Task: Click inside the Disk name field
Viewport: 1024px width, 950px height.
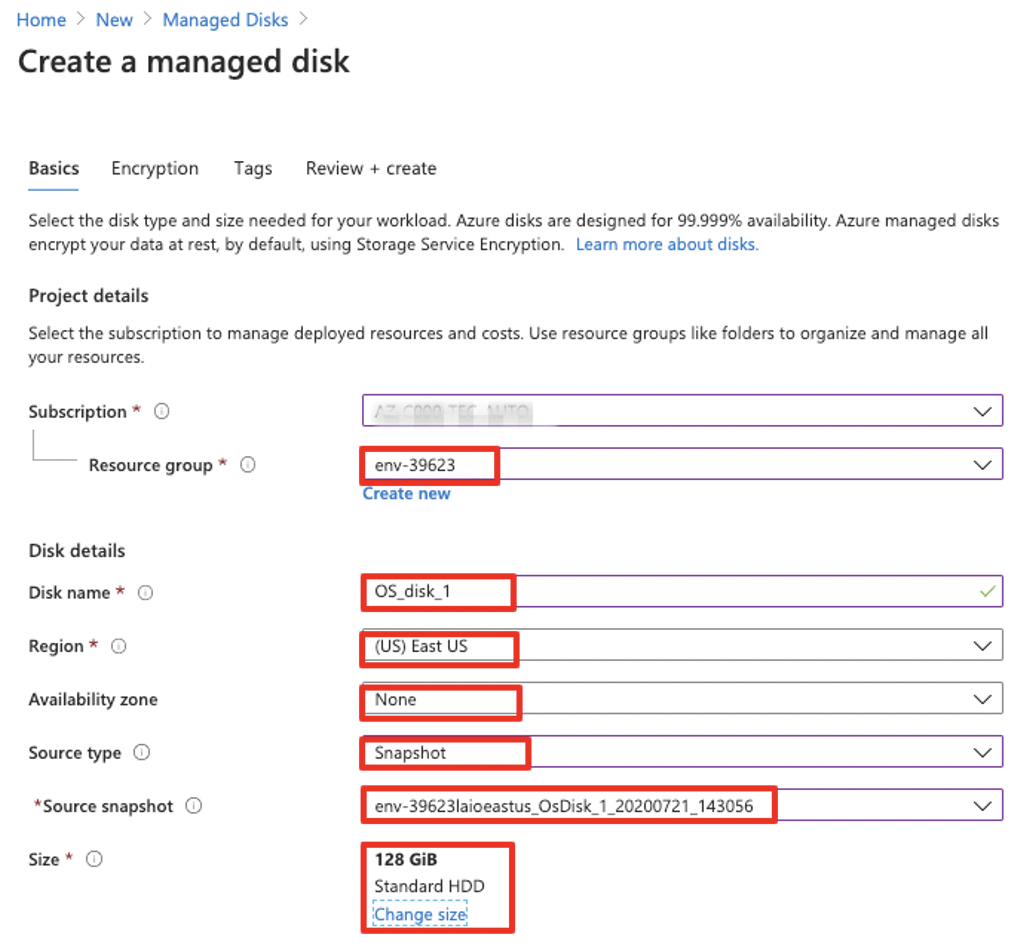Action: point(600,591)
